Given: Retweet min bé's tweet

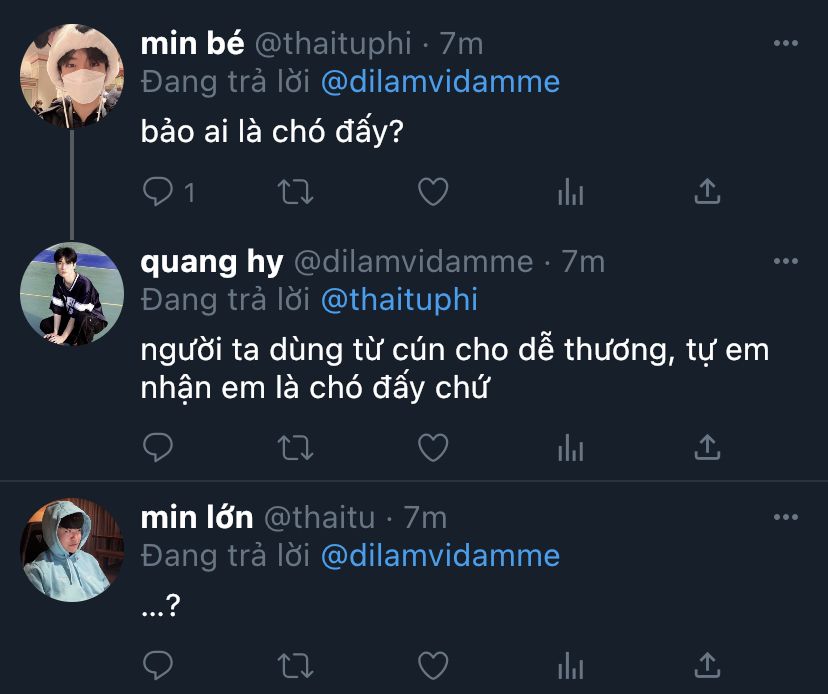Looking at the screenshot, I should point(294,191).
